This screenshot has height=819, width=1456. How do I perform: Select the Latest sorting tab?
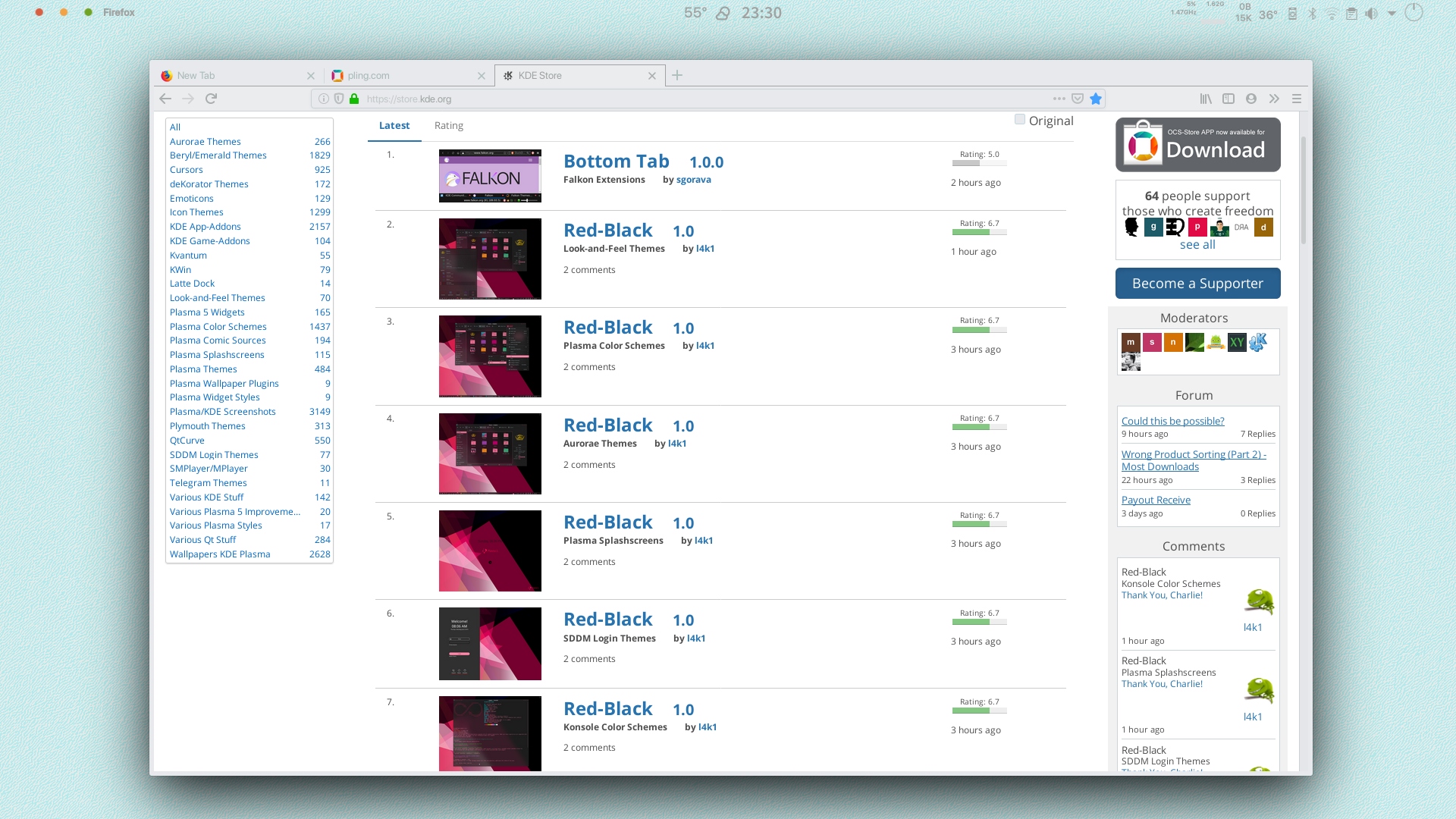[x=394, y=126]
